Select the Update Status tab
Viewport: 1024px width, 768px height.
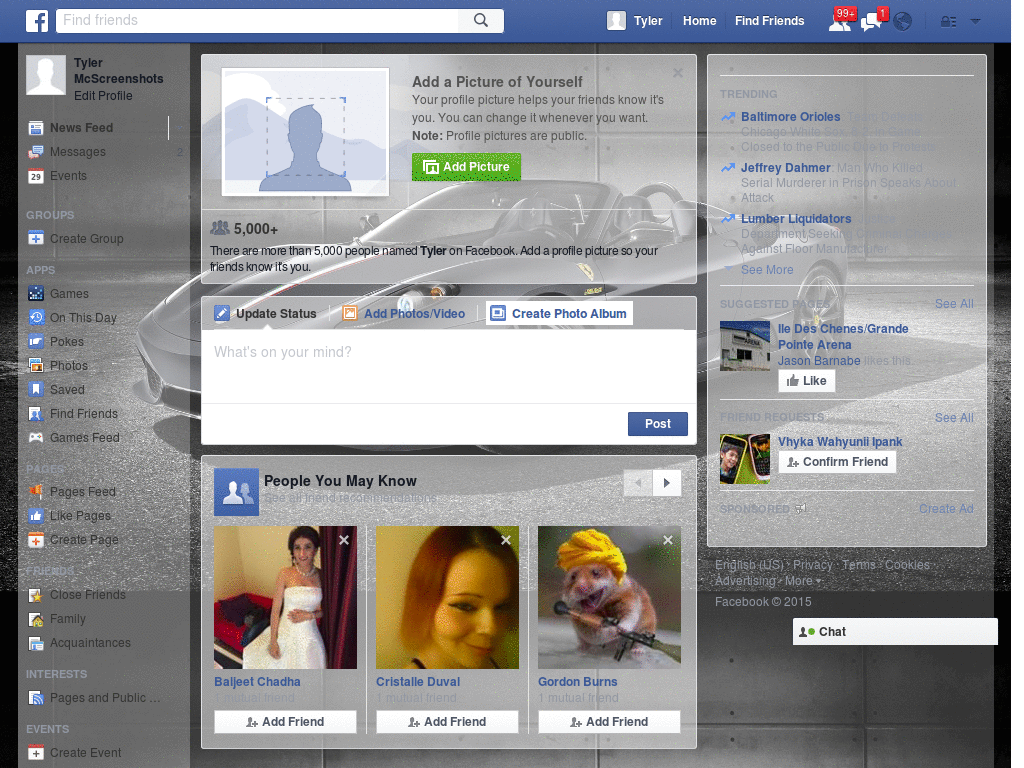coord(266,313)
